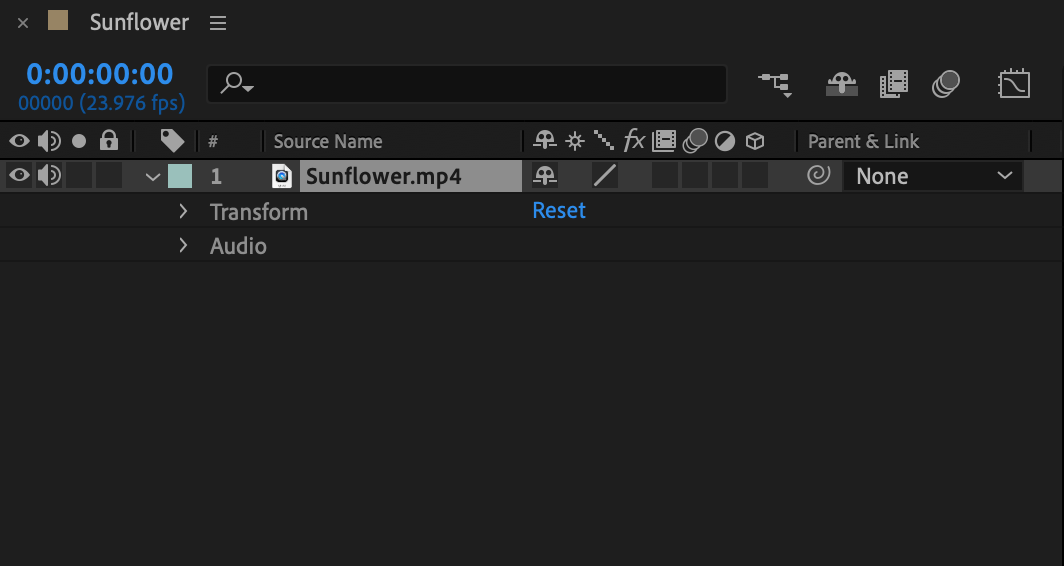Mute audio of the Sunflower.mp4 layer

tap(49, 176)
